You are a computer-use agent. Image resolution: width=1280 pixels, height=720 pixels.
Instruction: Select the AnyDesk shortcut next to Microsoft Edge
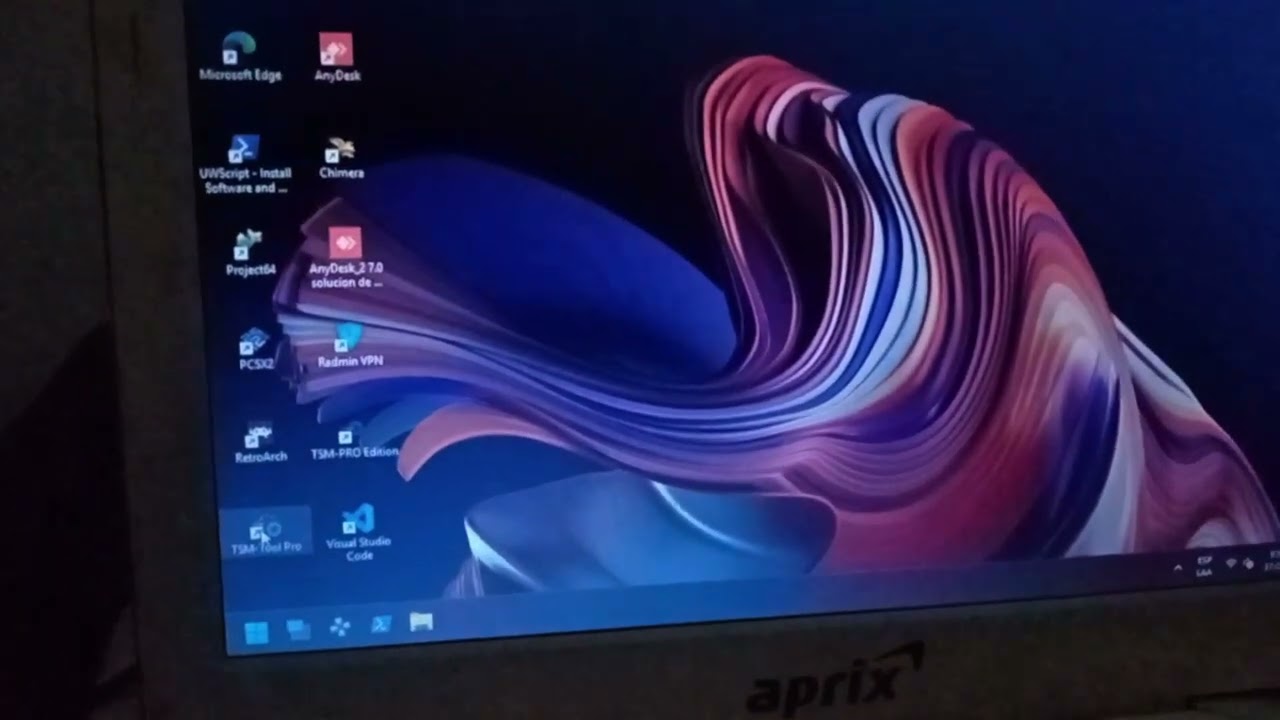337,56
